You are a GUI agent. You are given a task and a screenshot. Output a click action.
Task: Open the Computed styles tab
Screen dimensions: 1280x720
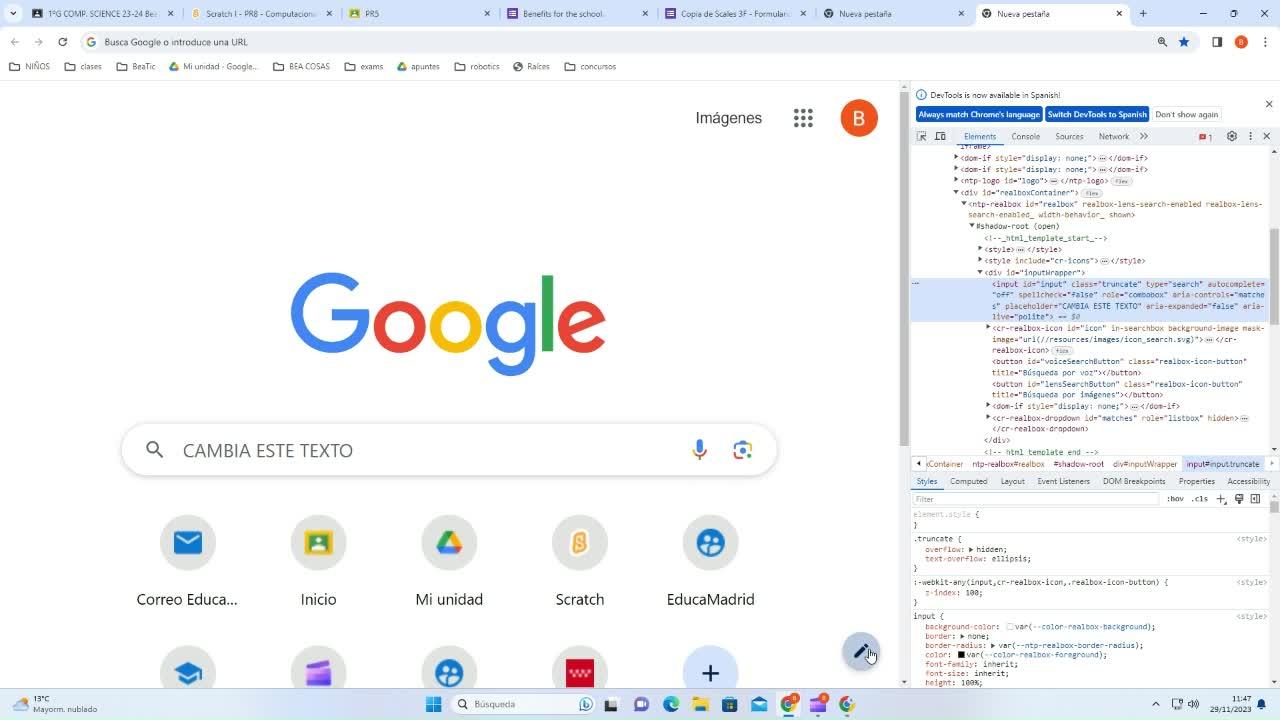point(968,481)
